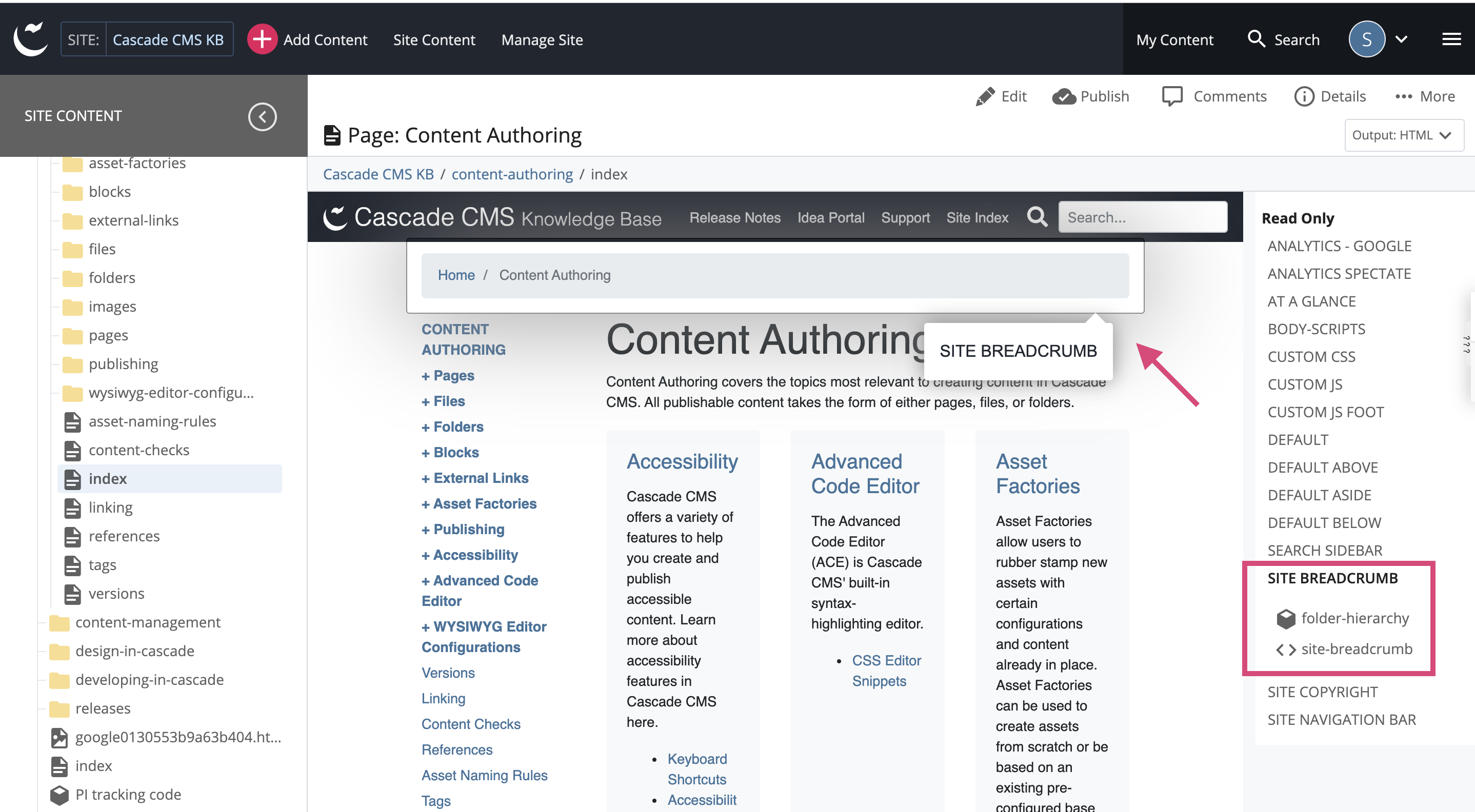The width and height of the screenshot is (1475, 812).
Task: Click the site-breadcrumb format code icon
Action: (x=1285, y=649)
